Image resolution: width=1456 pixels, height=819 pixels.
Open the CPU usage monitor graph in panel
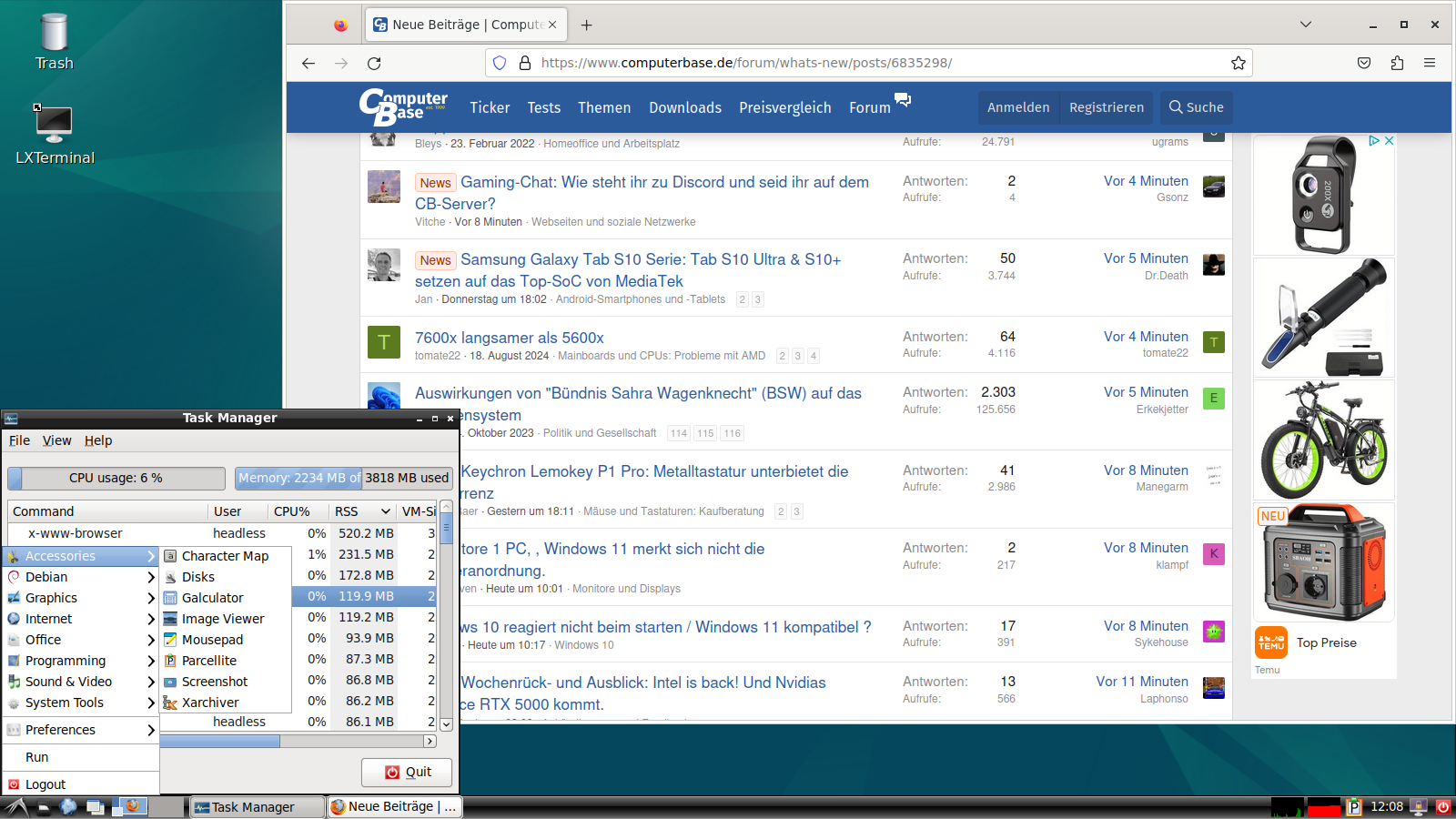pos(1288,807)
